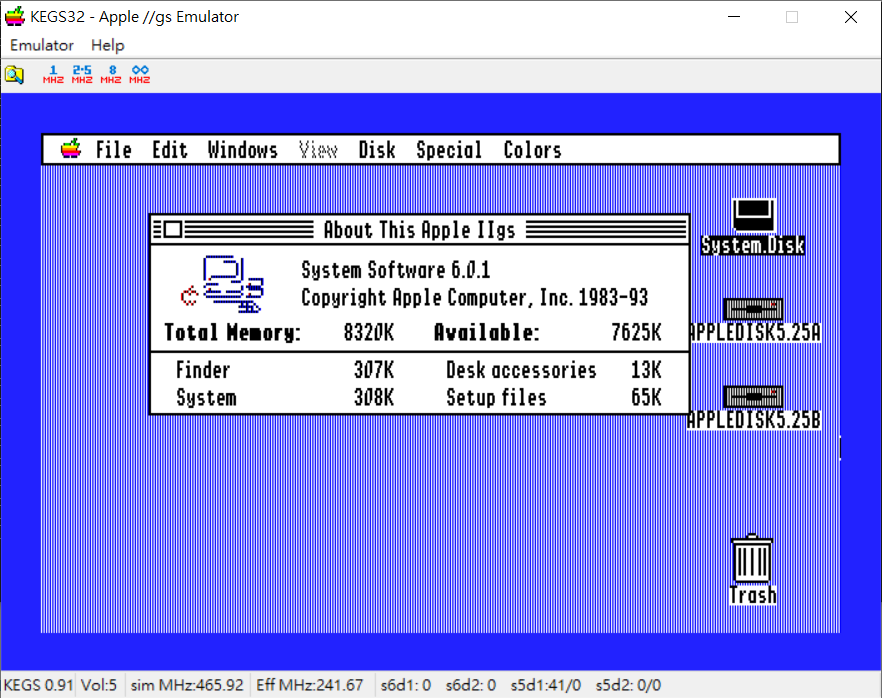Click the System memory row label

[206, 398]
